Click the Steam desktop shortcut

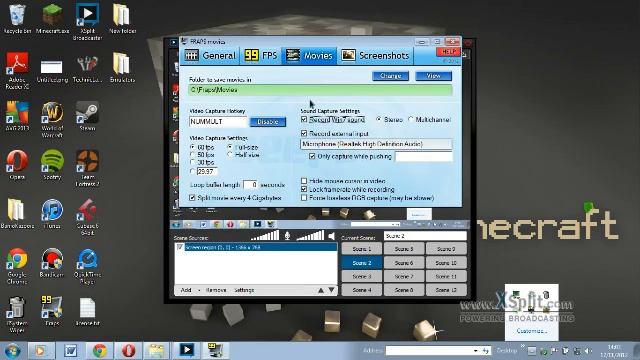pyautogui.click(x=87, y=116)
